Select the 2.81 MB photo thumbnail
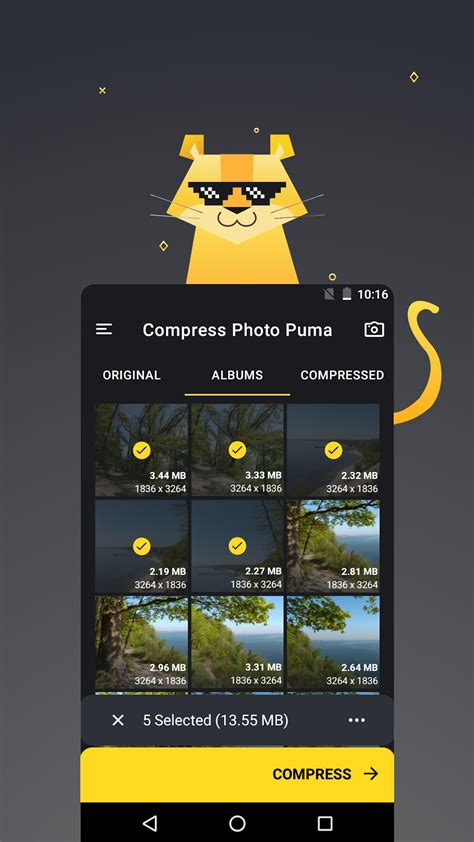The height and width of the screenshot is (842, 474). (333, 546)
